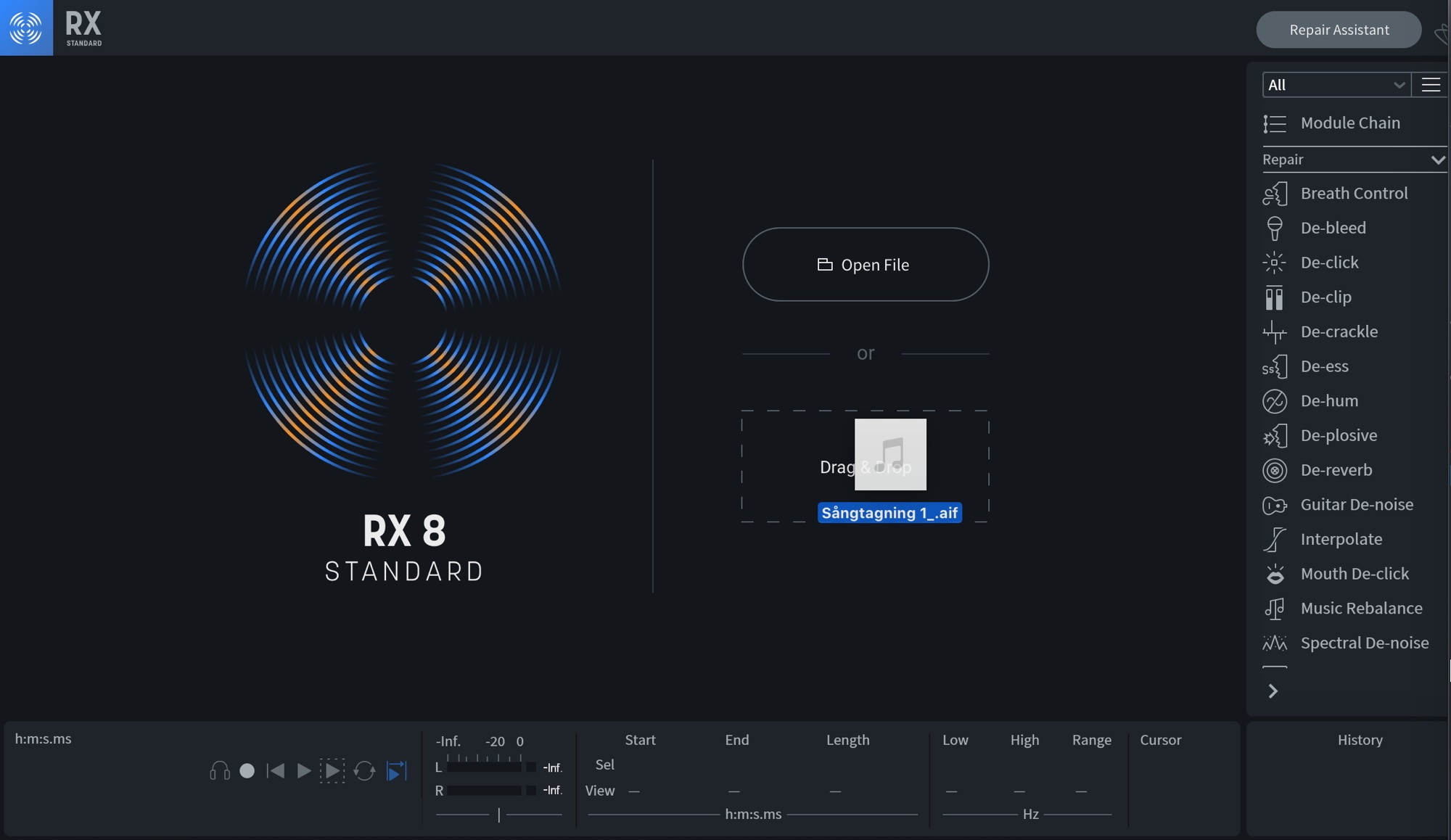Screen dimensions: 1451x840
Task: Collapse the Repair section chevron
Action: click(x=1437, y=160)
